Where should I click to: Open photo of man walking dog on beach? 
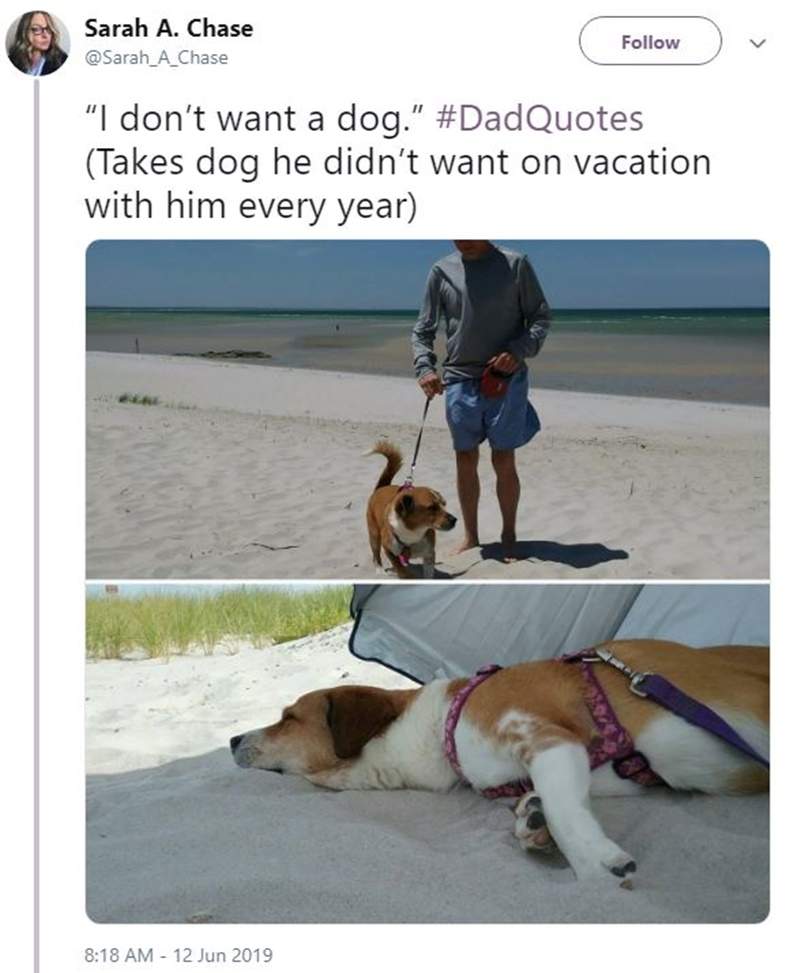pos(427,409)
